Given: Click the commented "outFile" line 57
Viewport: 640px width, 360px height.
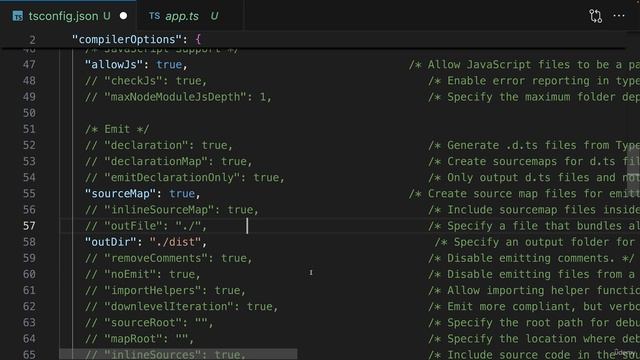Looking at the screenshot, I should click(146, 226).
